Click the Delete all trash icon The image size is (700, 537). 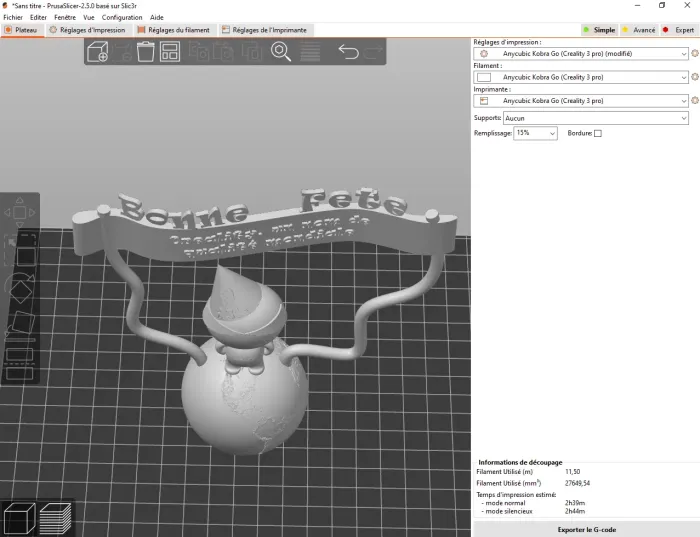(146, 51)
